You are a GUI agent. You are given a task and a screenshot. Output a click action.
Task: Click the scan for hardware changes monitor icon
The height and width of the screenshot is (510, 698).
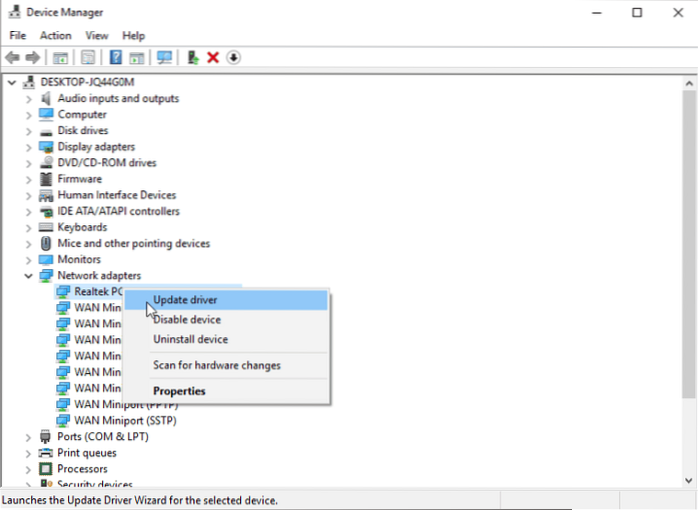pyautogui.click(x=164, y=58)
